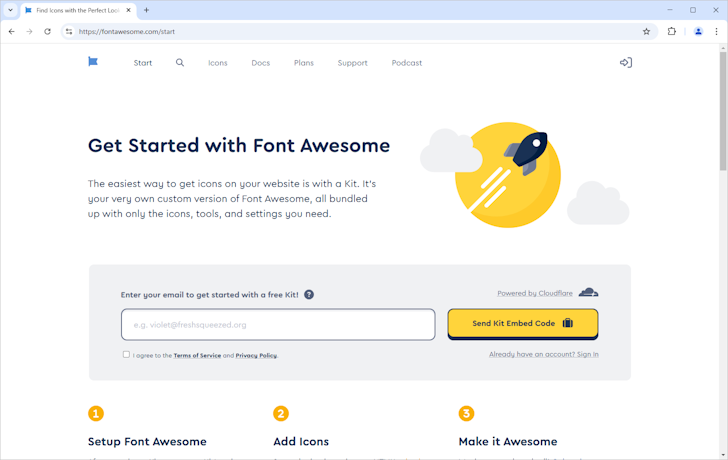
Task: Open the Privacy Policy link
Action: point(256,356)
